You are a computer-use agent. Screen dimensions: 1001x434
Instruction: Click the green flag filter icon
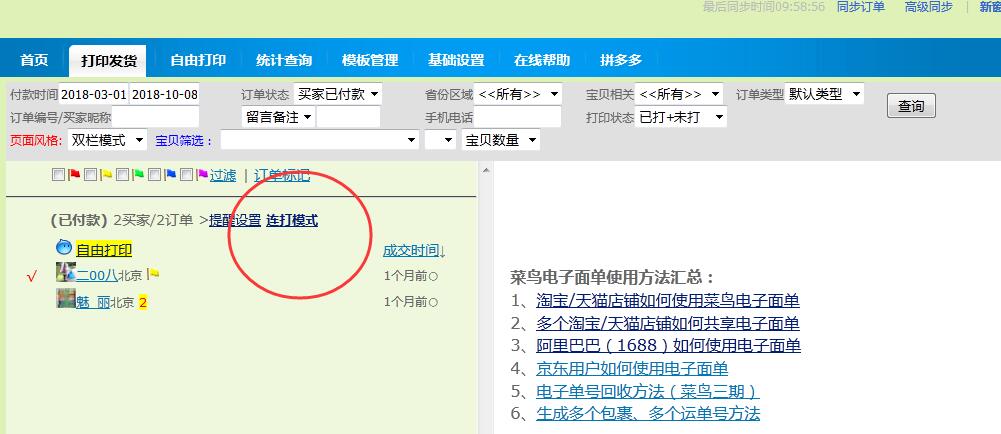point(138,175)
